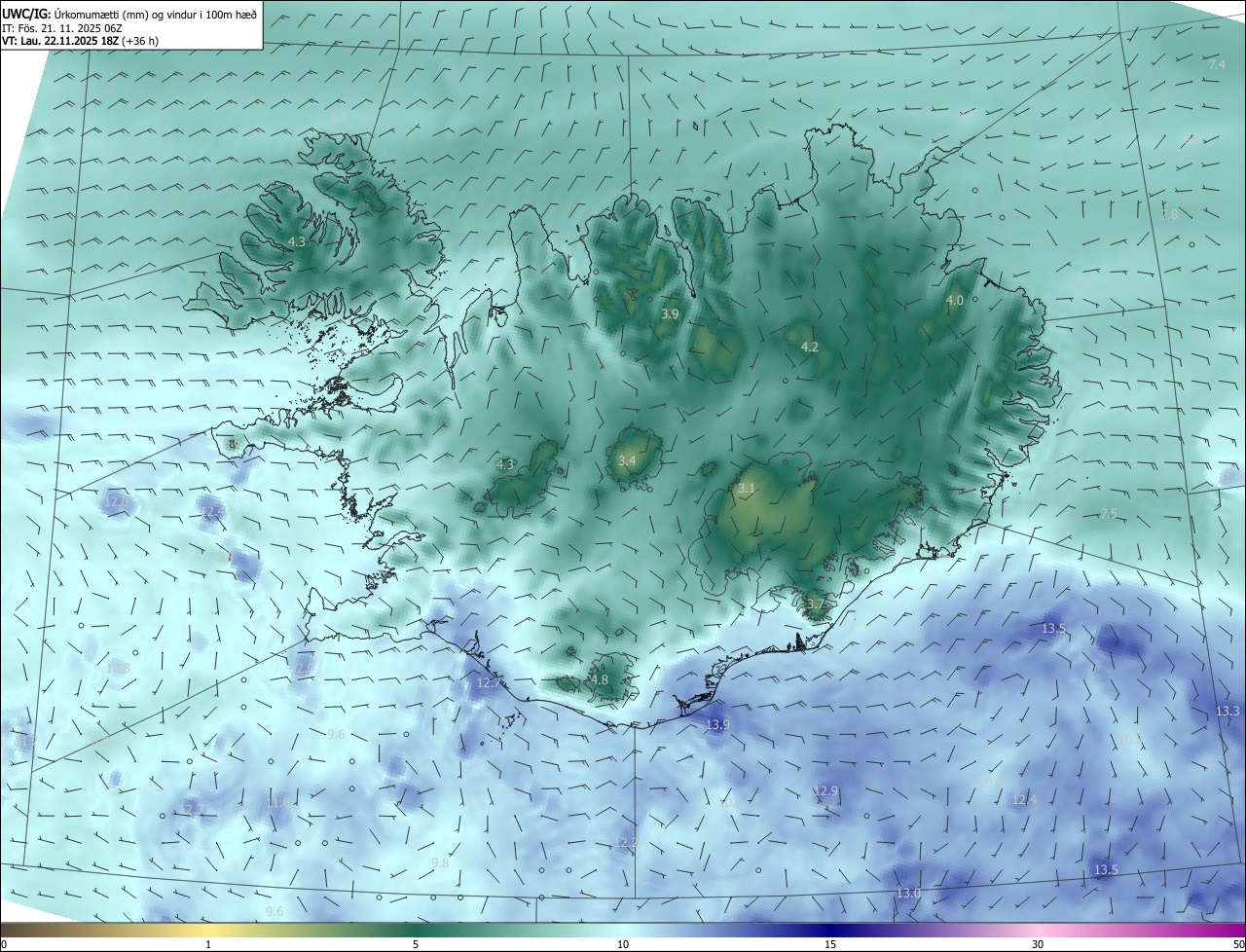This screenshot has width=1246, height=952.
Task: Click the 3.7 value label on the map
Action: pos(816,604)
